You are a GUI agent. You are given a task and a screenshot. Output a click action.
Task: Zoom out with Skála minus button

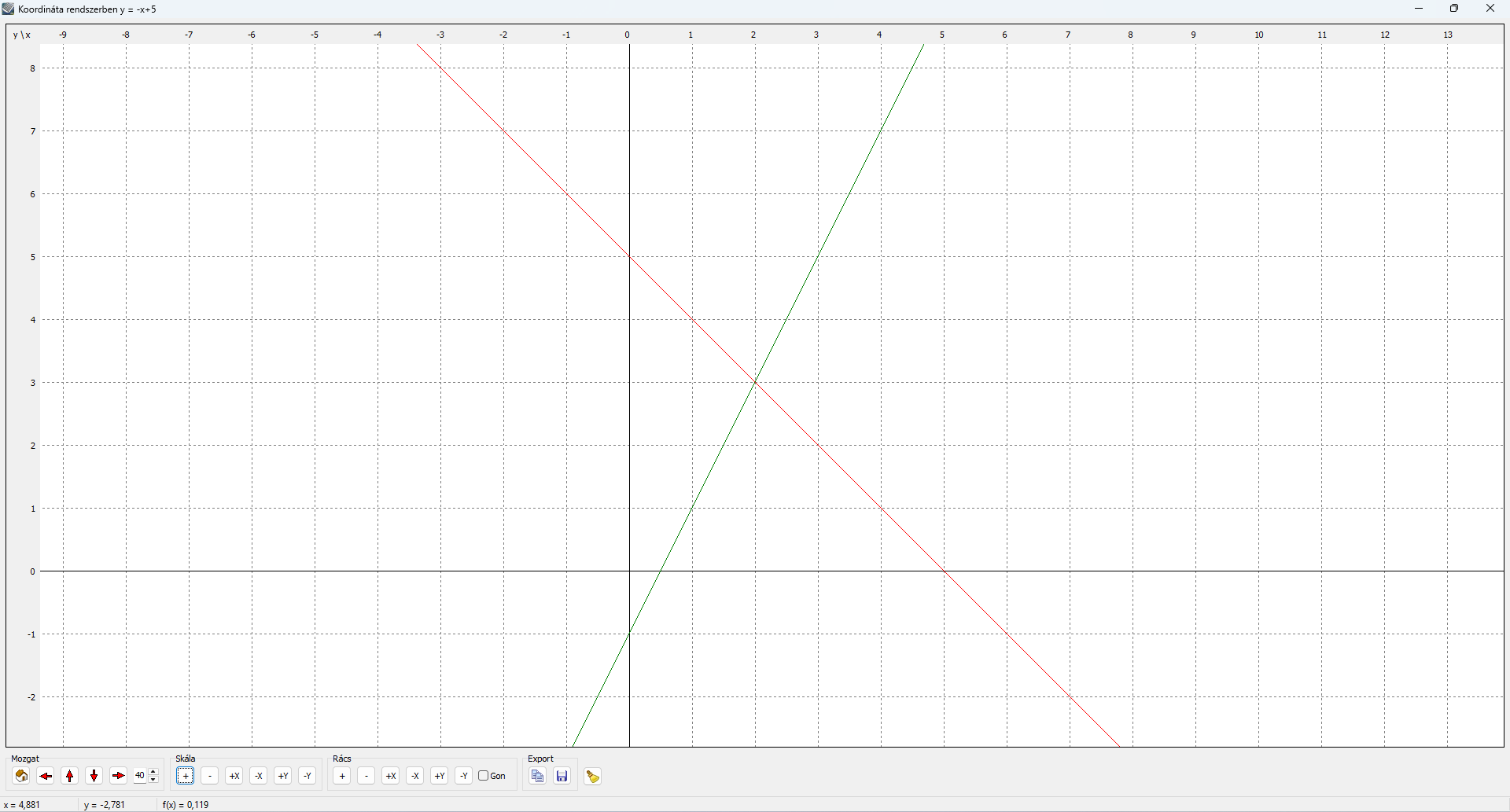click(210, 777)
